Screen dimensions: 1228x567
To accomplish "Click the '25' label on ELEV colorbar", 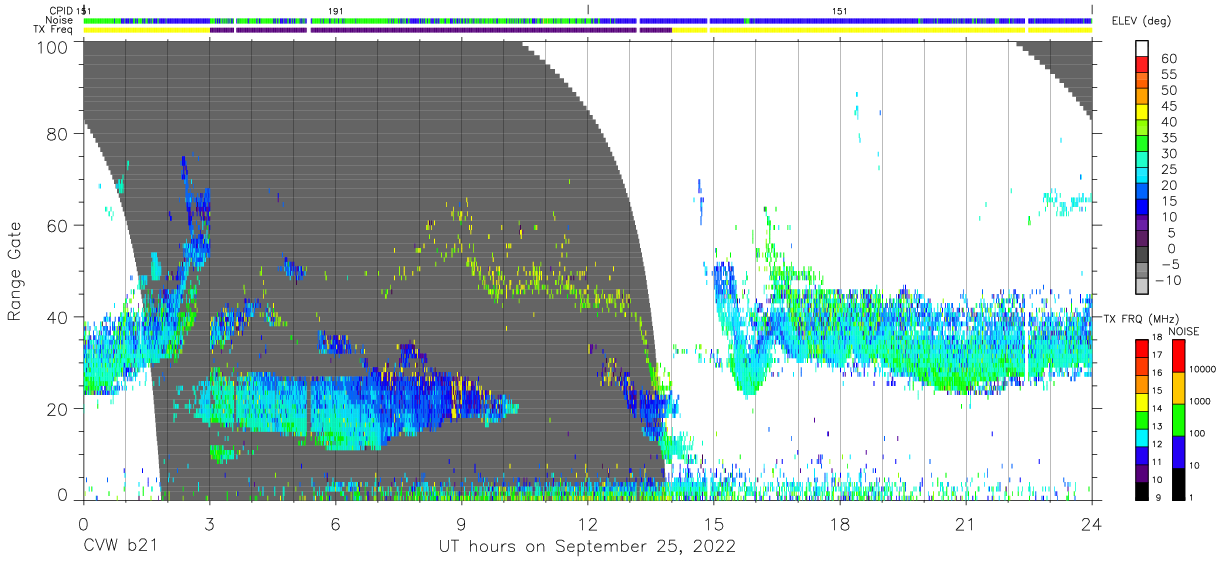I will click(1168, 169).
